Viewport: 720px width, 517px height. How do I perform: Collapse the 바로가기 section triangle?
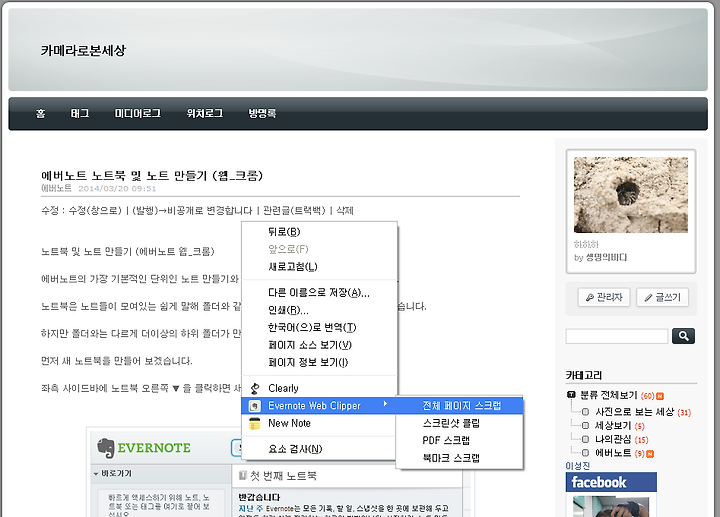coord(96,473)
